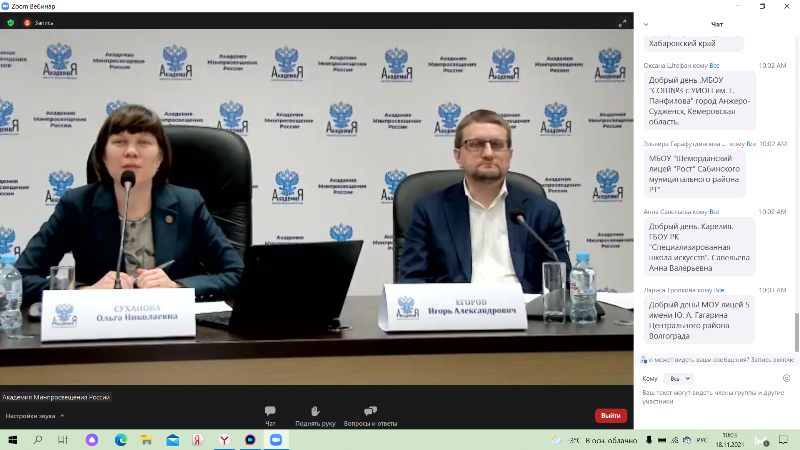The image size is (800, 450).
Task: Open the Кому recipient dropdown
Action: pyautogui.click(x=679, y=379)
